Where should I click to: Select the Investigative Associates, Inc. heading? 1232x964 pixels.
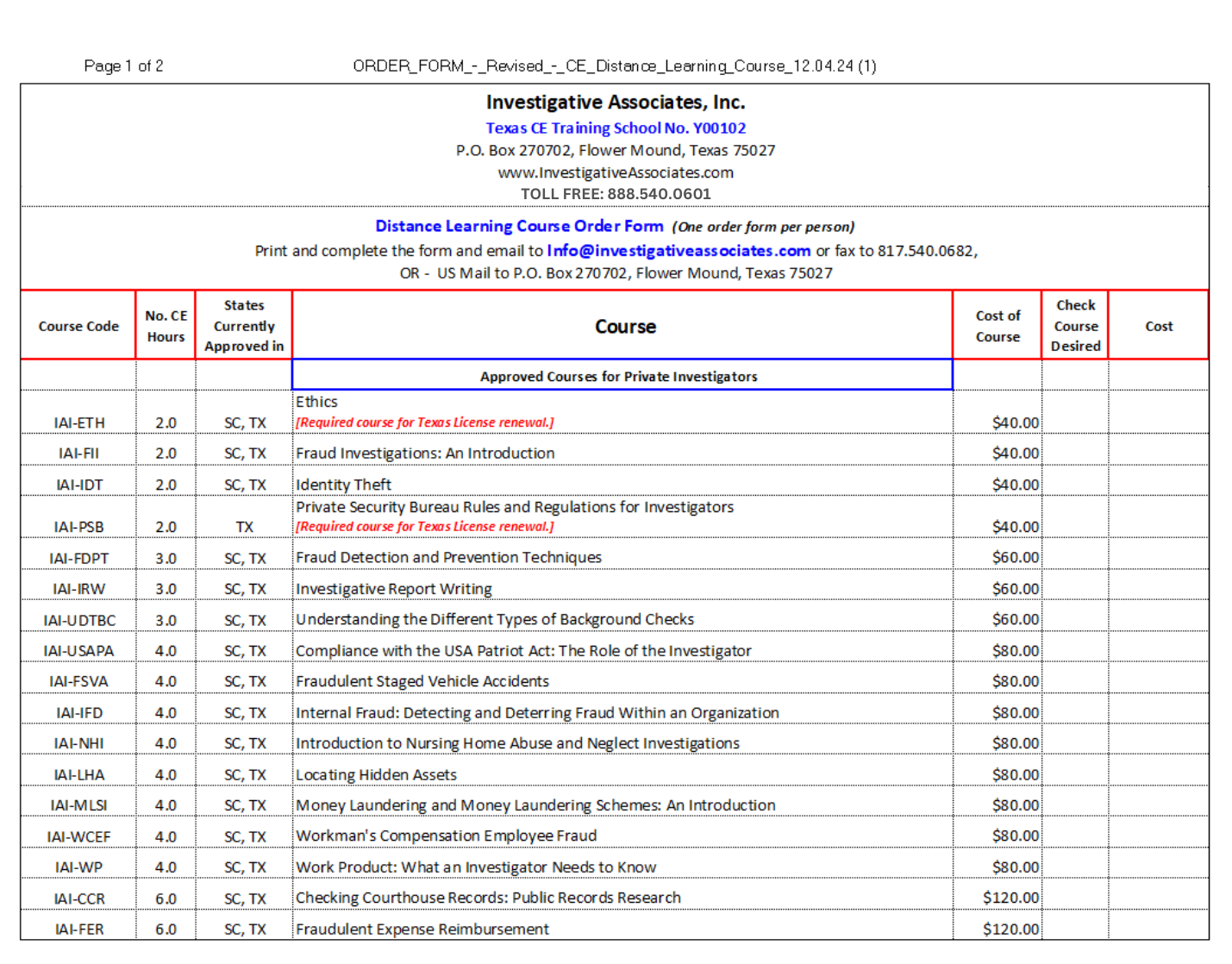point(616,102)
